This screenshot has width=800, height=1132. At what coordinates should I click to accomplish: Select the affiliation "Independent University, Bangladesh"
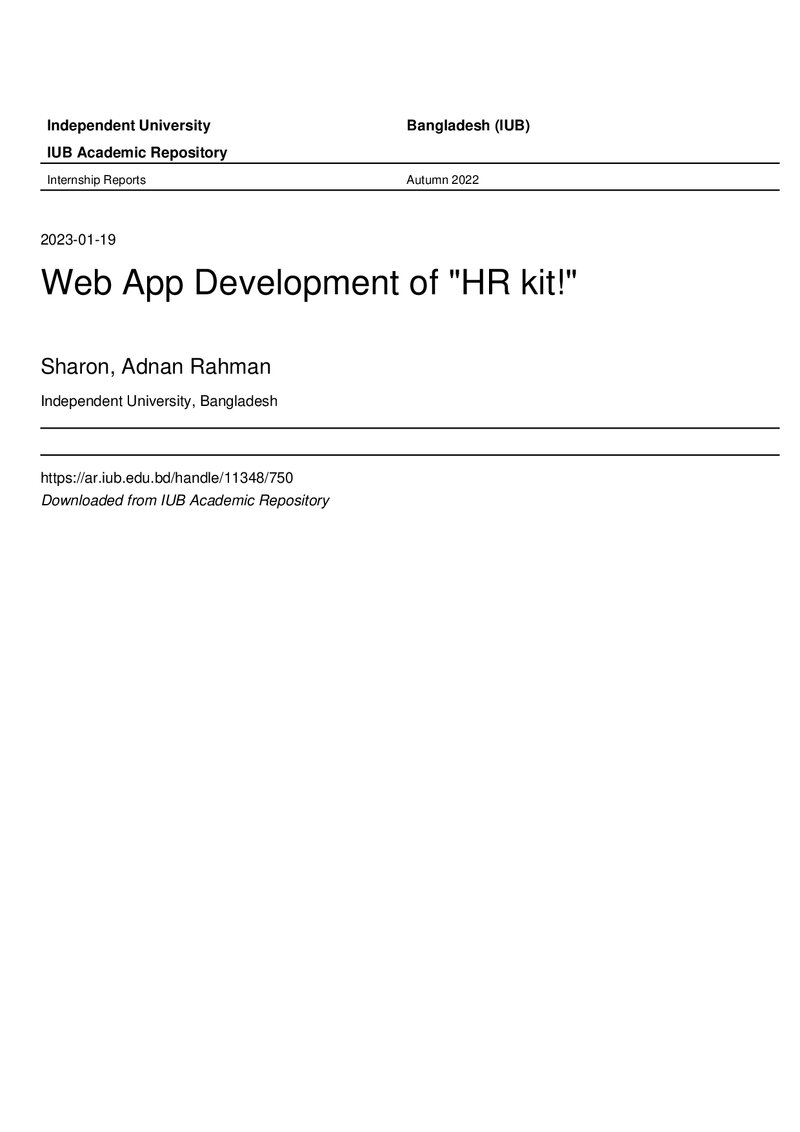[159, 401]
